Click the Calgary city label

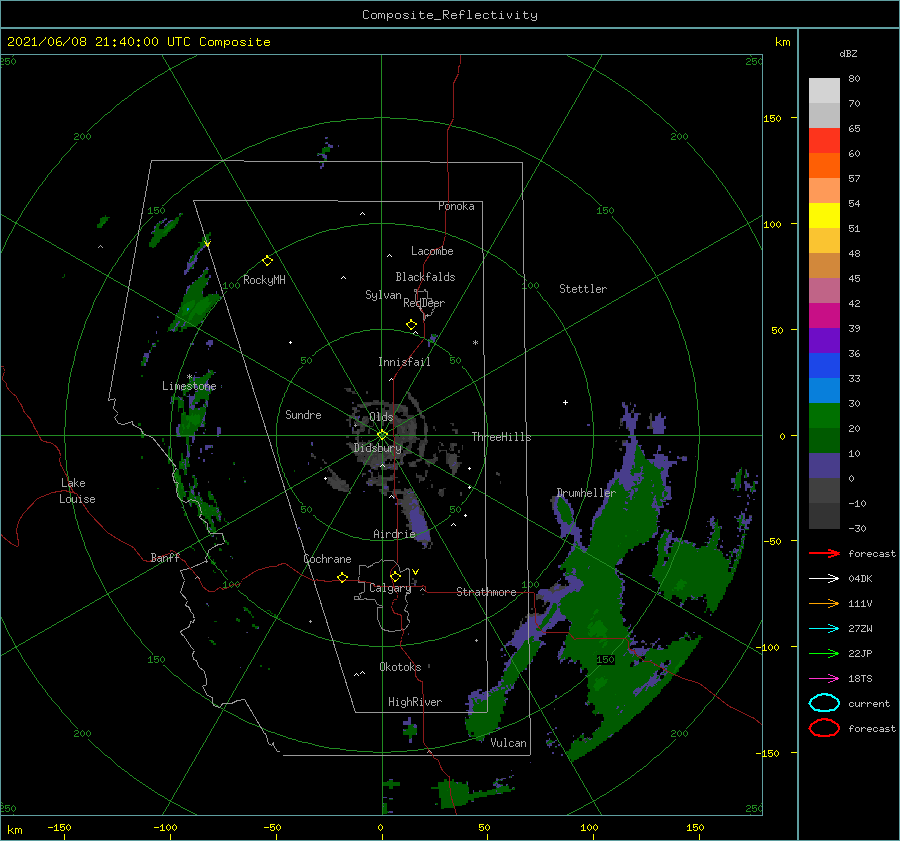coord(390,588)
